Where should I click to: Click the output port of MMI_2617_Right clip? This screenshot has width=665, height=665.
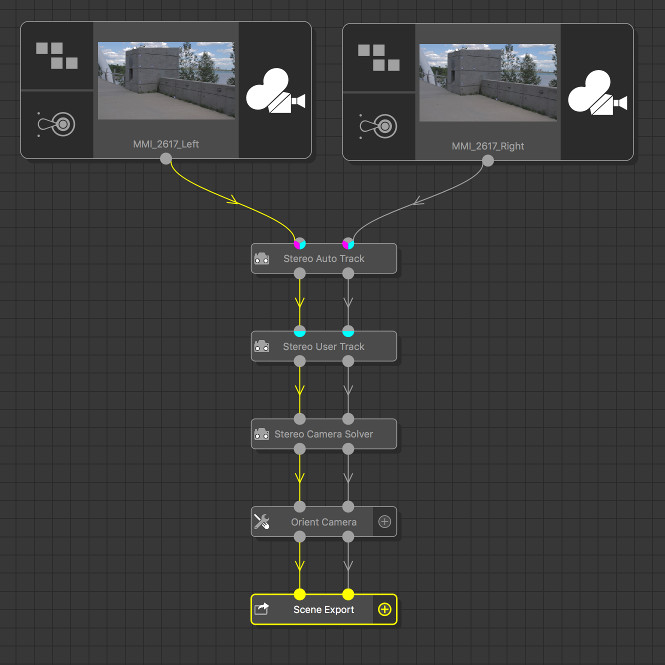point(488,161)
